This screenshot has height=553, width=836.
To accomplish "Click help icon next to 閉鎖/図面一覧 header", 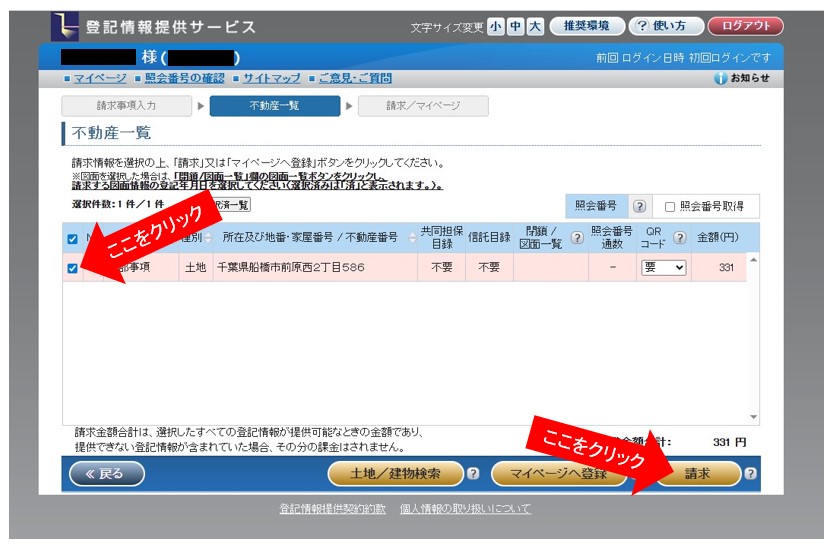I will click(576, 238).
